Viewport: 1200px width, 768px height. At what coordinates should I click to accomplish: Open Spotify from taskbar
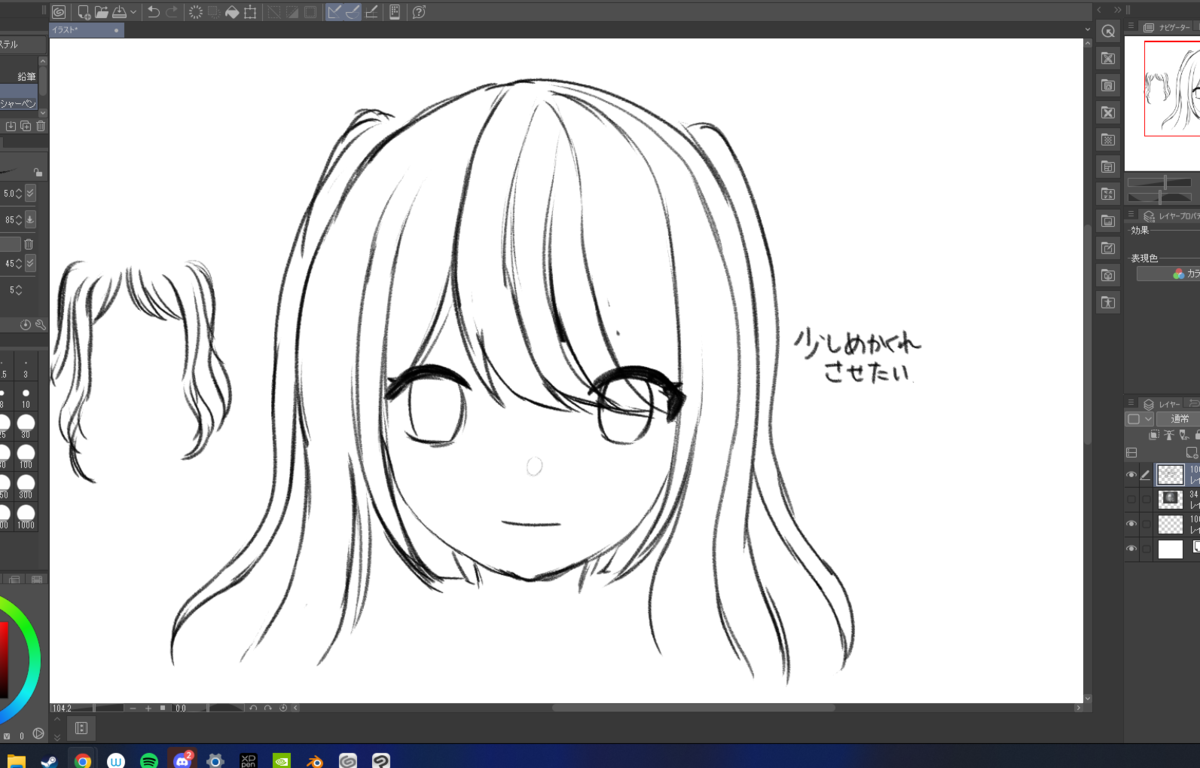pyautogui.click(x=149, y=761)
